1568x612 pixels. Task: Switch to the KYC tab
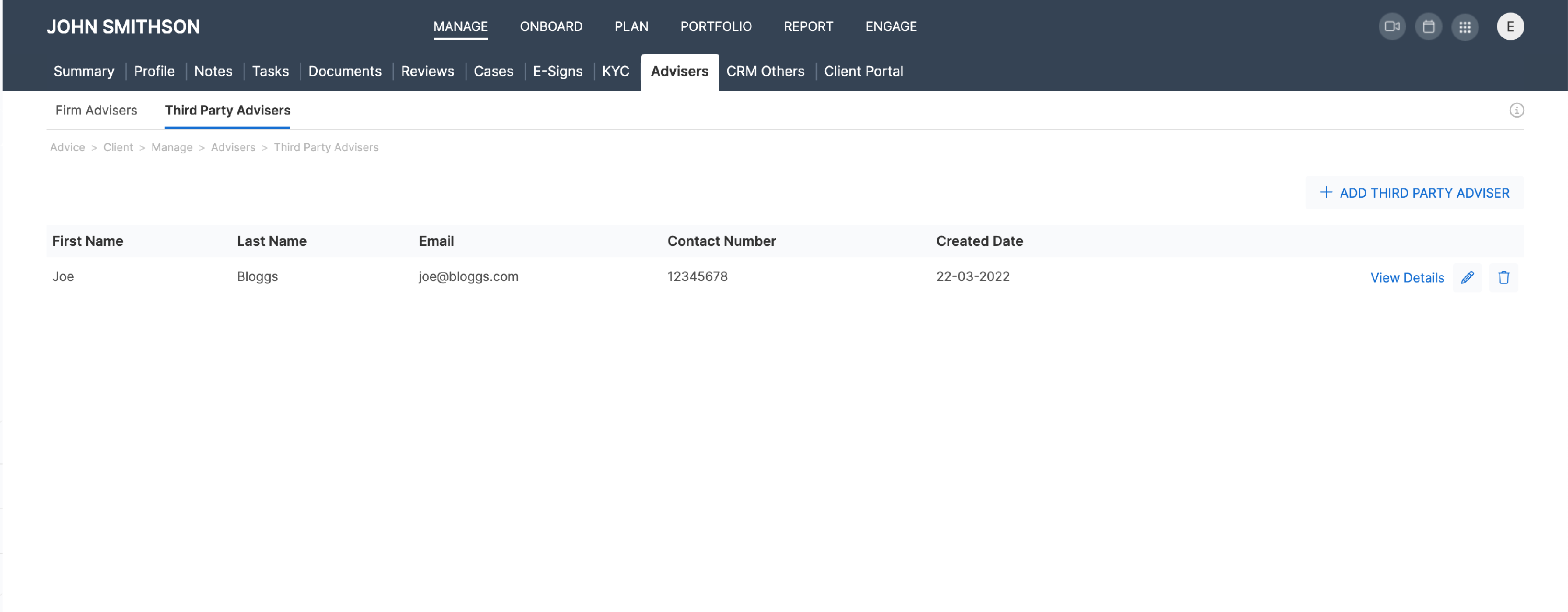(615, 71)
